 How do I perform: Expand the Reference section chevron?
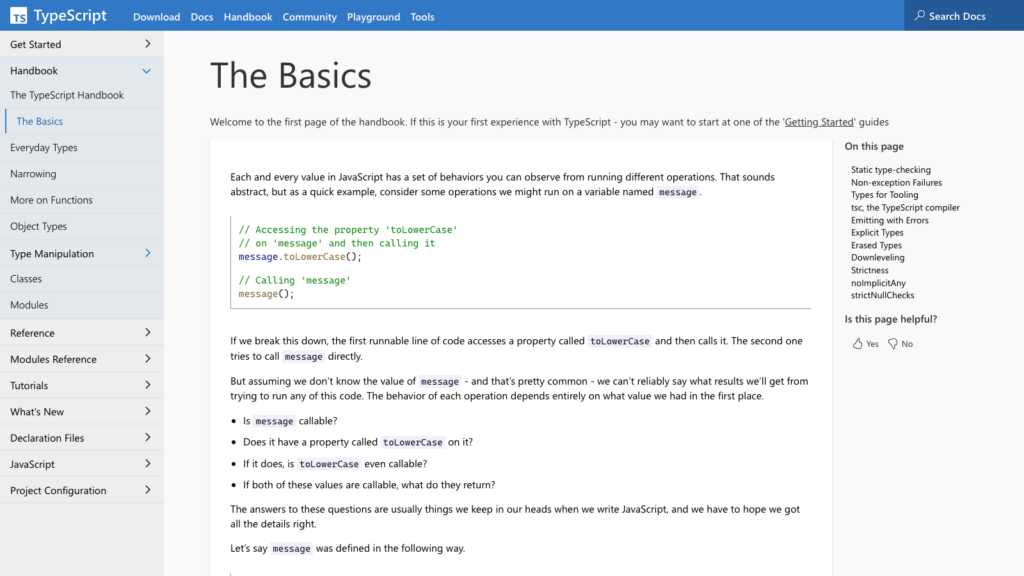[x=148, y=332]
